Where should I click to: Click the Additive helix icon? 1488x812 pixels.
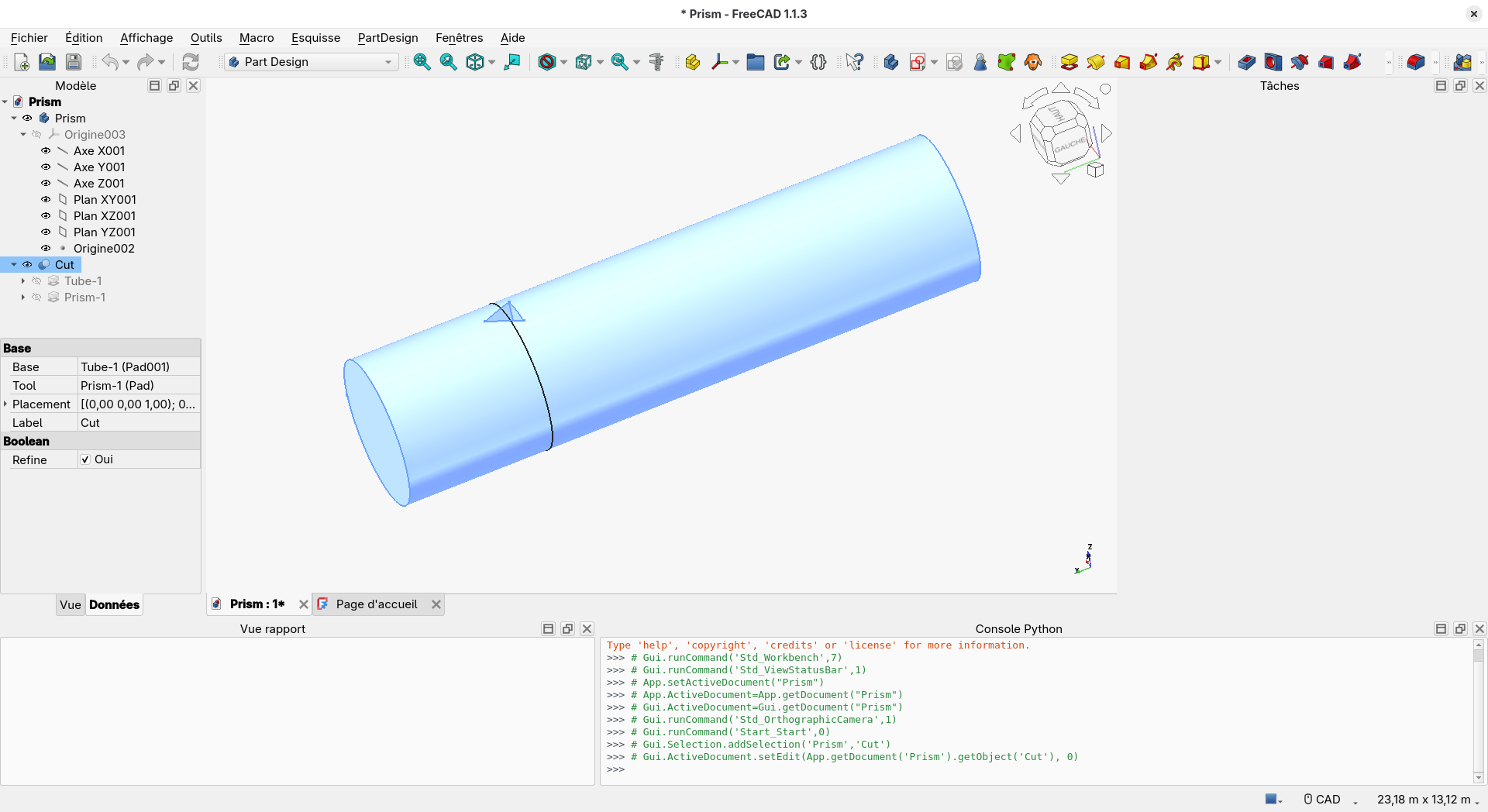pos(1175,62)
